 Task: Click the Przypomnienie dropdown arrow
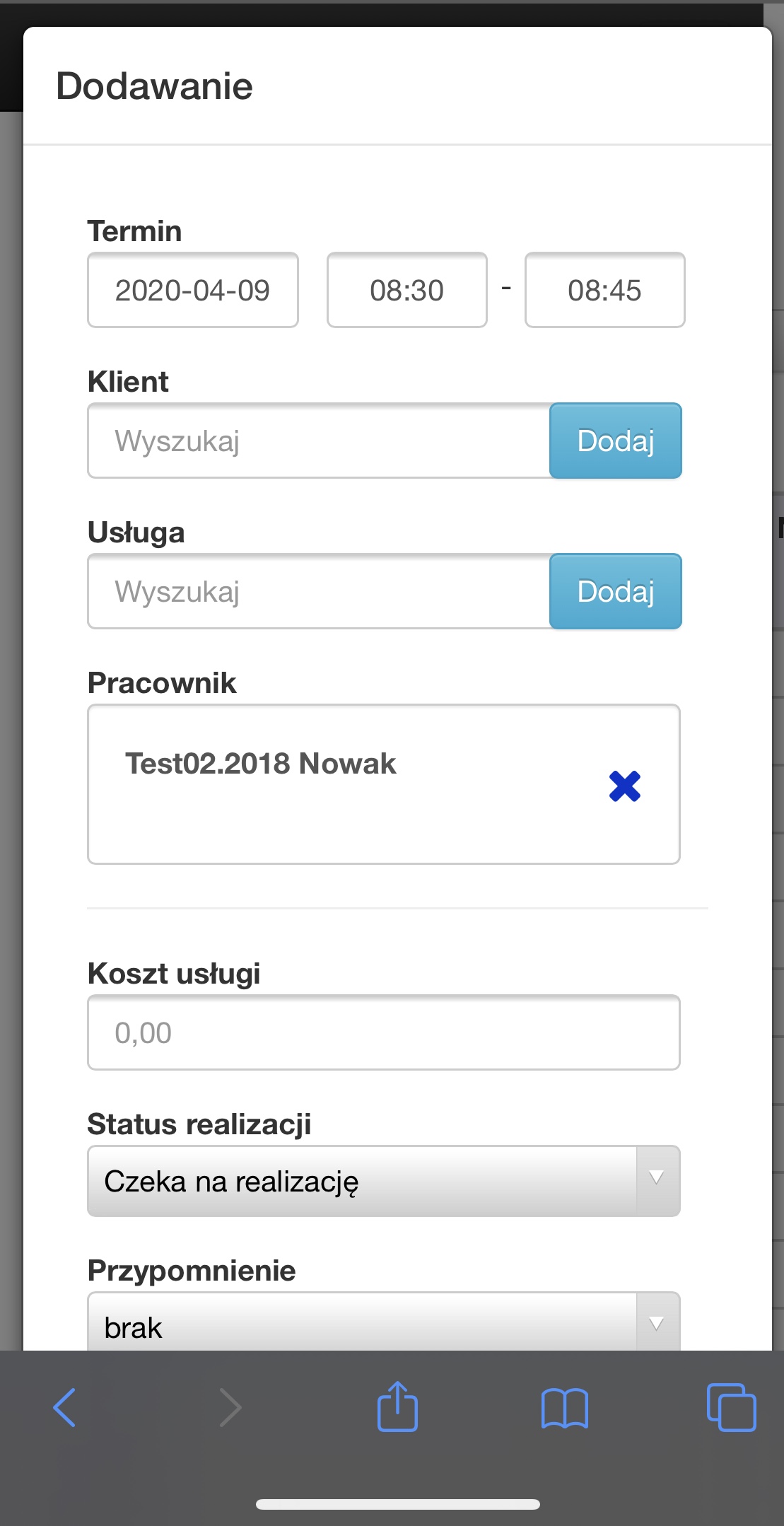(x=657, y=1324)
